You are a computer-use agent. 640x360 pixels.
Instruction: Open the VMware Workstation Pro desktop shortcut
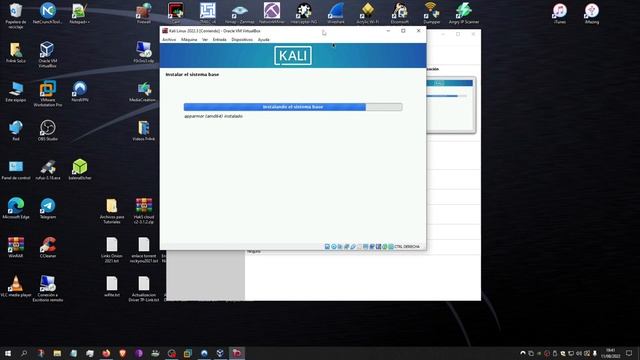[48, 94]
